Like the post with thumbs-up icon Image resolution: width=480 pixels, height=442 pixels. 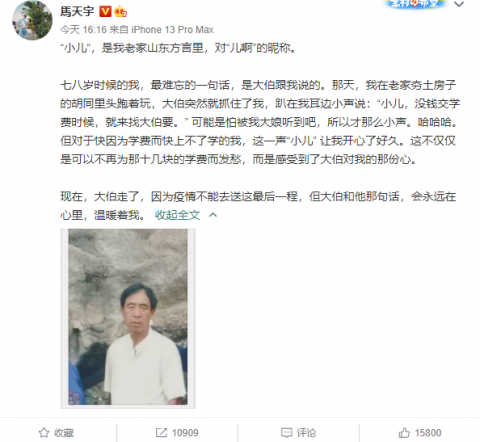click(x=404, y=433)
